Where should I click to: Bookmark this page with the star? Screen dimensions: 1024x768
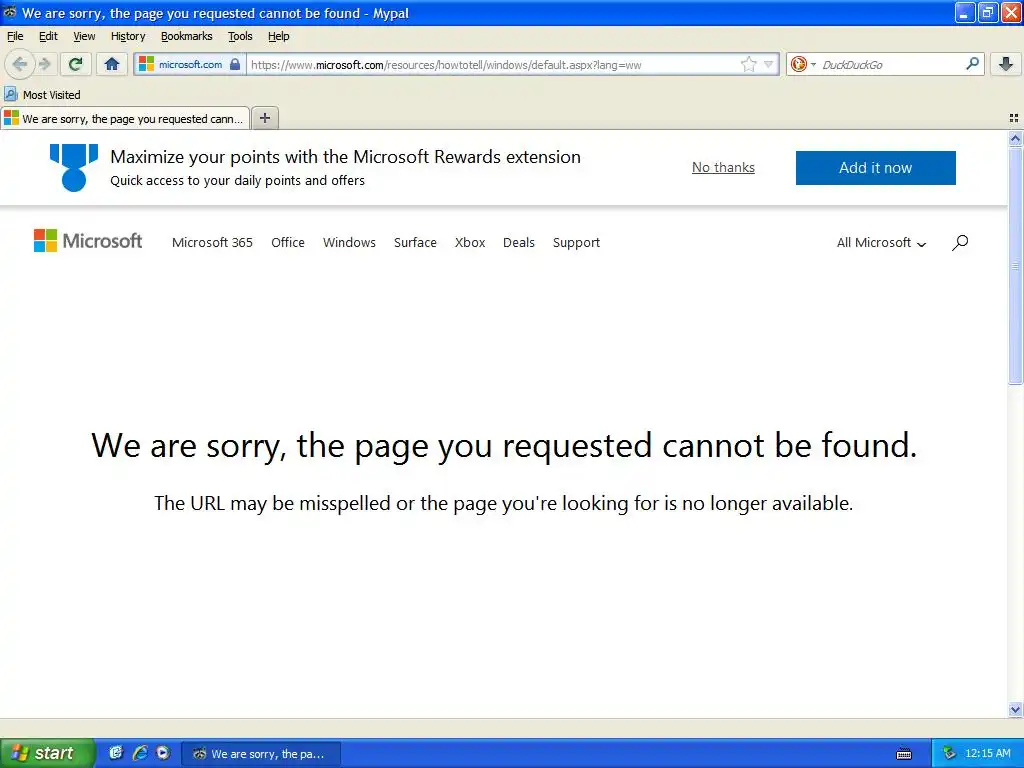tap(748, 64)
